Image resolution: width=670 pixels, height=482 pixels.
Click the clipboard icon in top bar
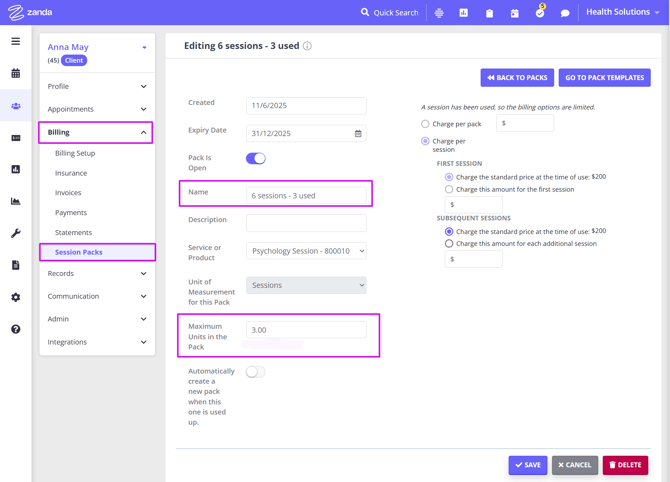click(489, 13)
